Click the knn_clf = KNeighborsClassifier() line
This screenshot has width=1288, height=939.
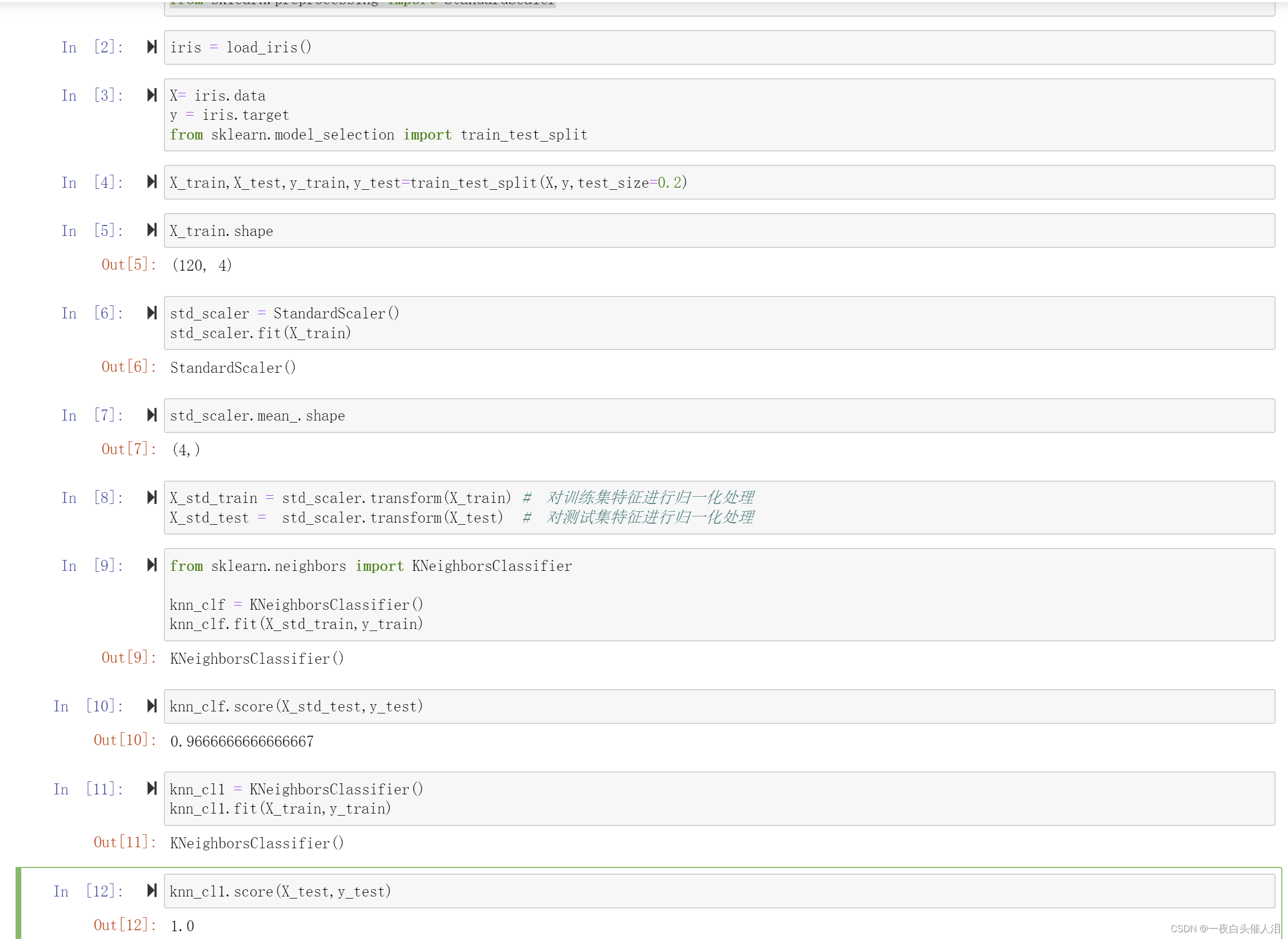tap(296, 605)
